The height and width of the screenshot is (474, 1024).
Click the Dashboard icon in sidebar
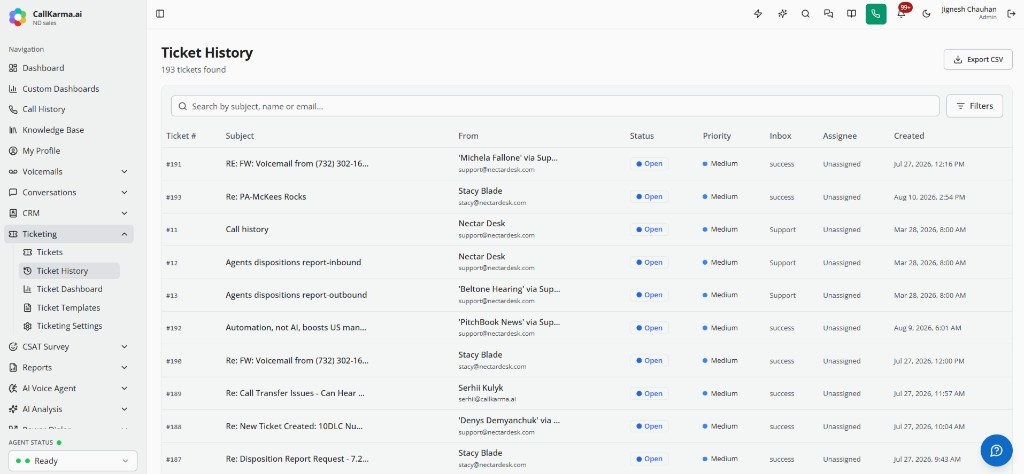click(x=13, y=68)
